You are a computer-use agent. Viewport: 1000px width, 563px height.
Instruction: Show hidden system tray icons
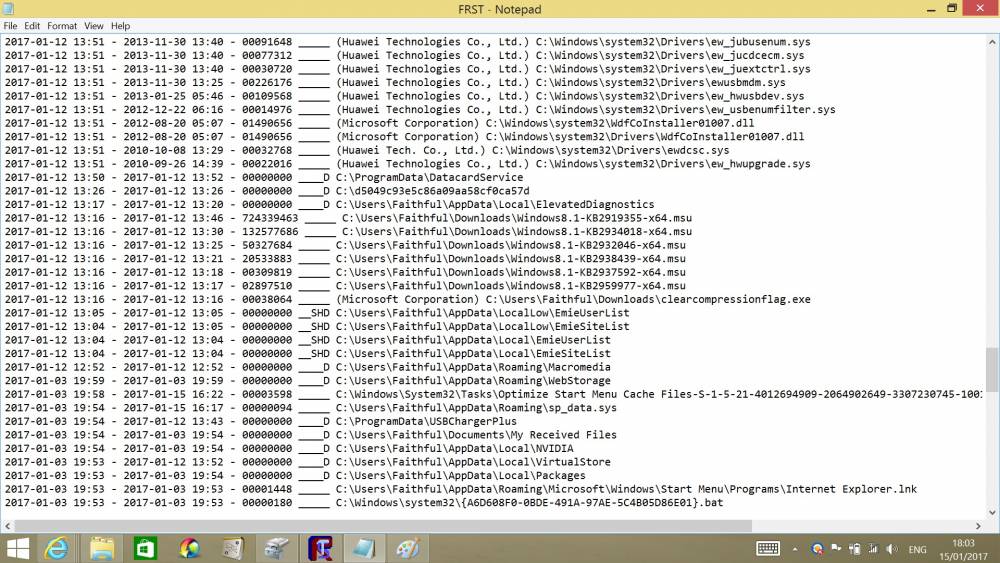point(795,549)
